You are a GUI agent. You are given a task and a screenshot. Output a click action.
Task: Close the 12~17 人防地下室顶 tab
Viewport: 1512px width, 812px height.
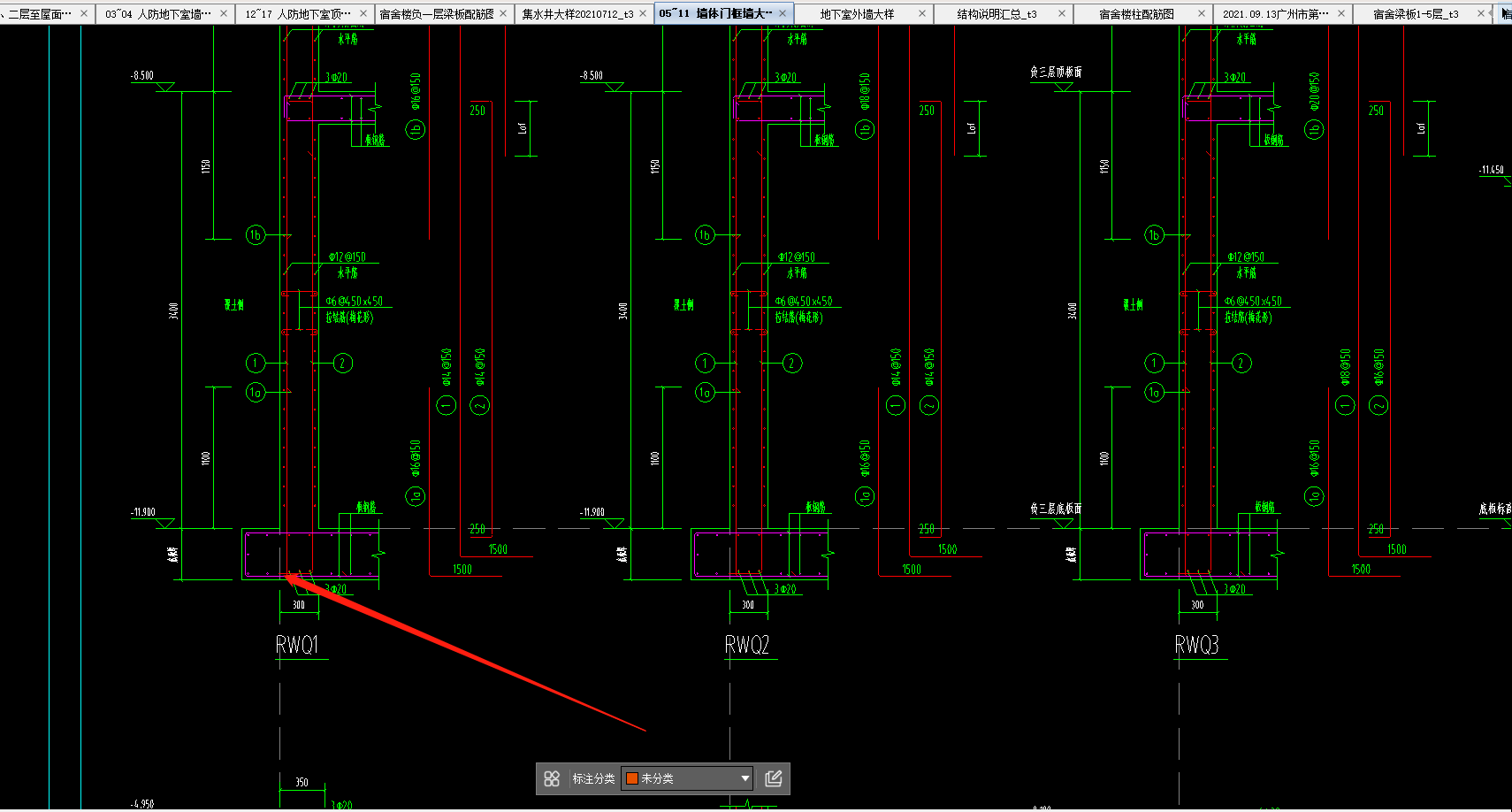pos(363,13)
